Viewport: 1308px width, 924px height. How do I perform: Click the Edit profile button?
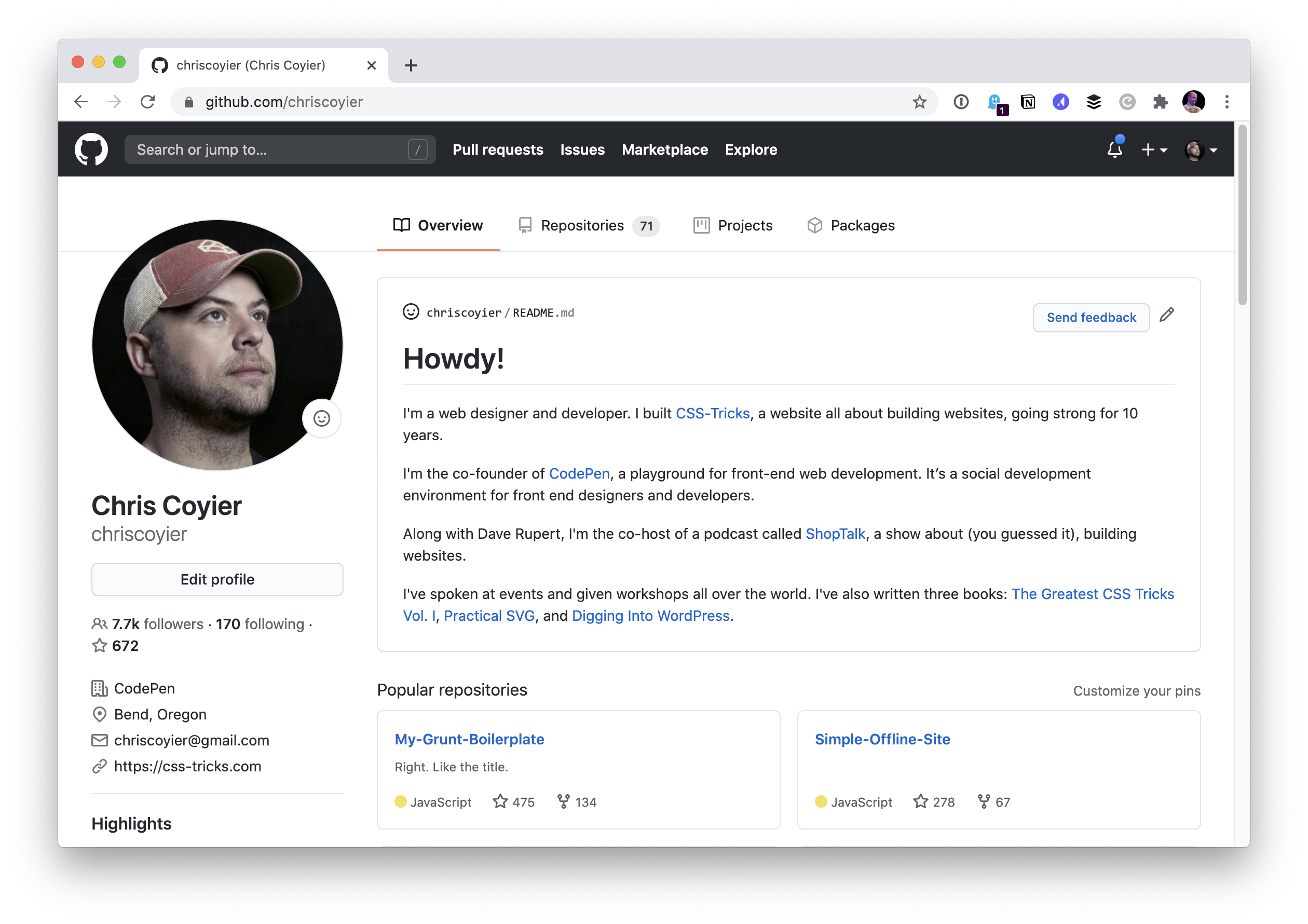click(218, 578)
